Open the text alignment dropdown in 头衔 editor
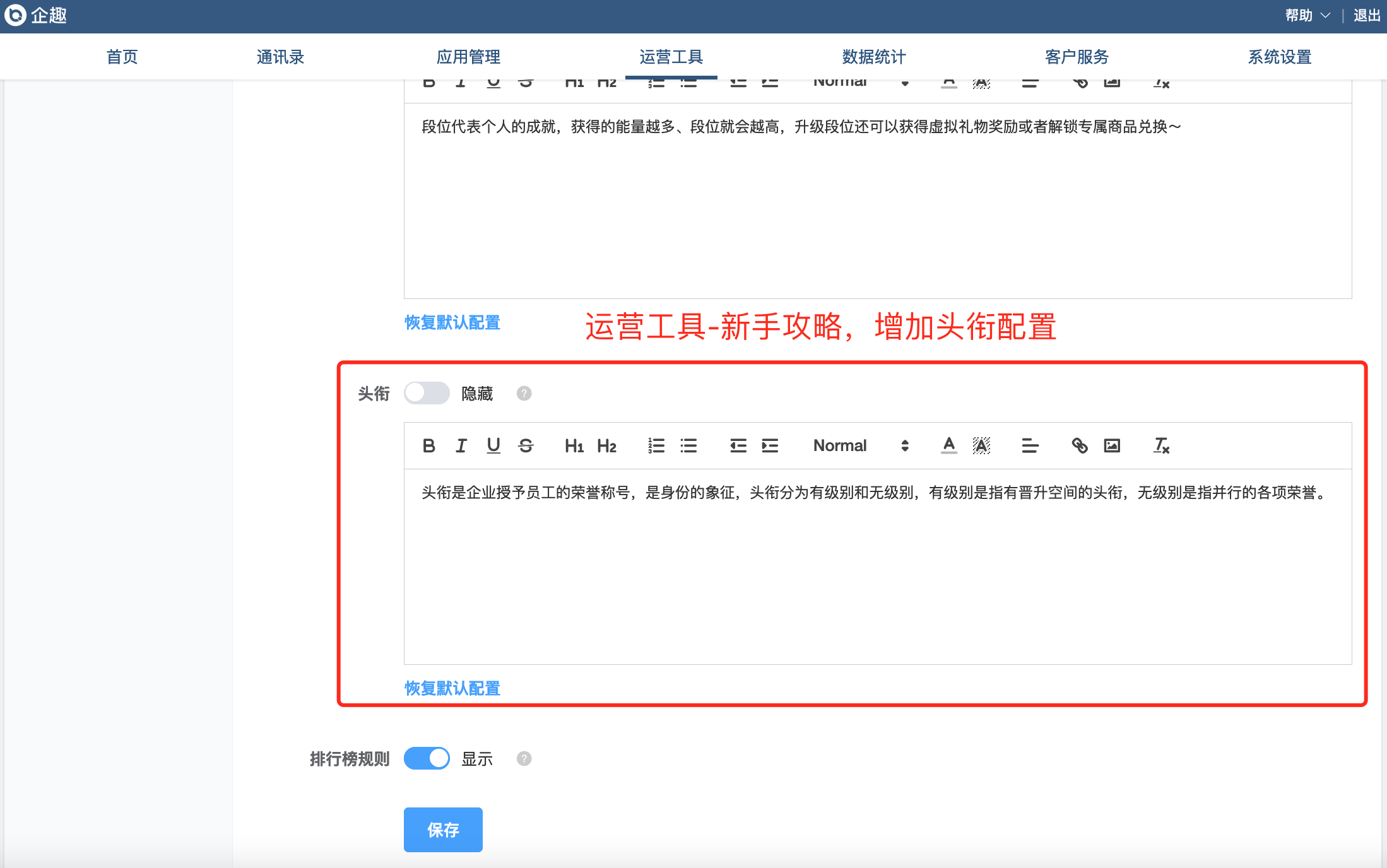This screenshot has height=868, width=1387. pos(1030,446)
